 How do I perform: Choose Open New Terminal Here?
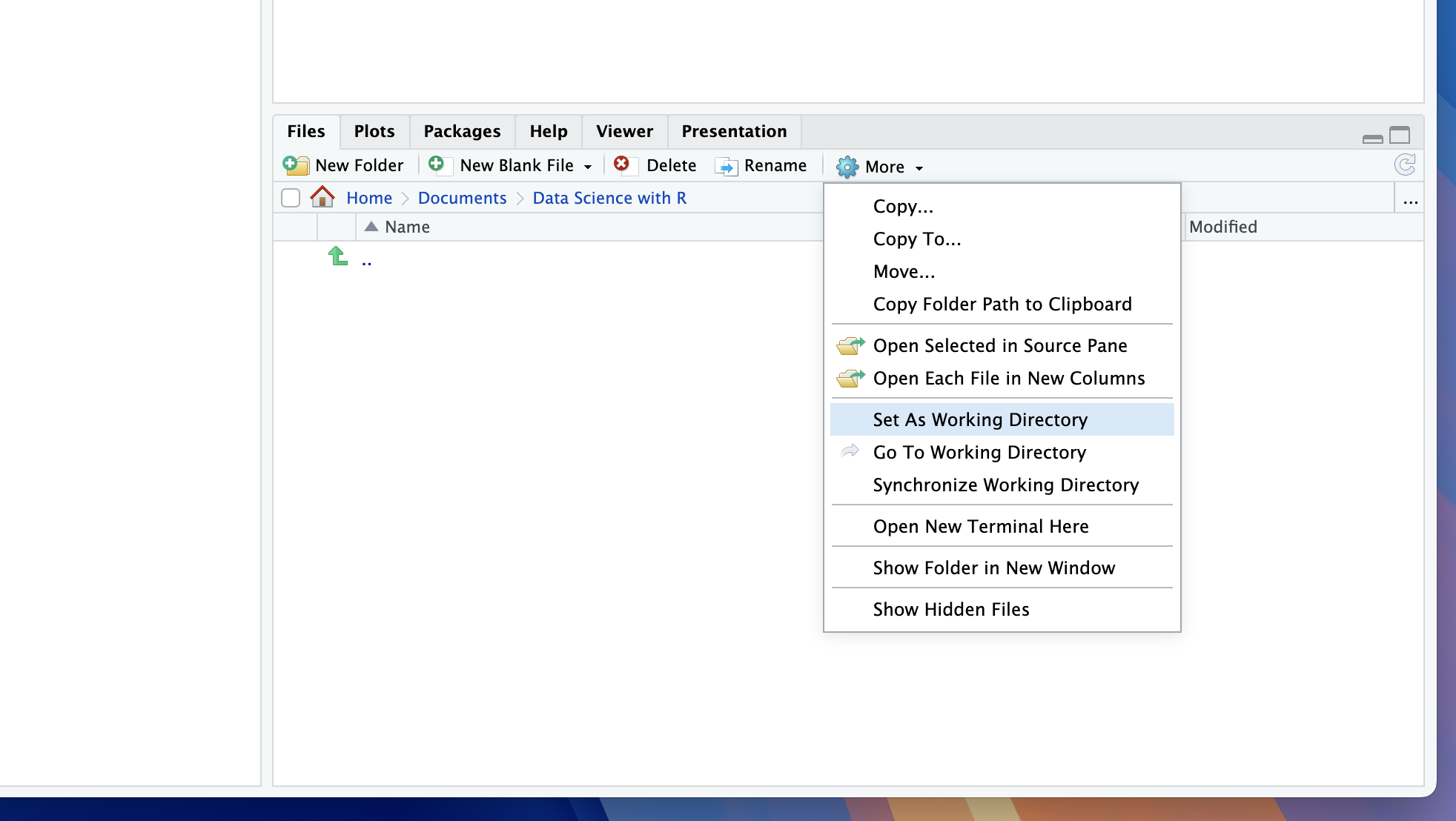[x=981, y=526]
